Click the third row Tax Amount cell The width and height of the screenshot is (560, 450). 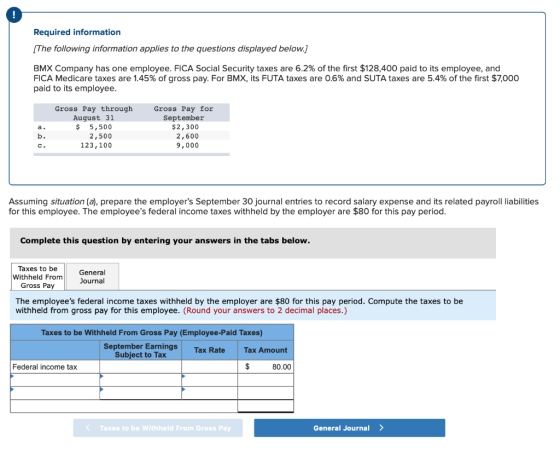(x=265, y=393)
